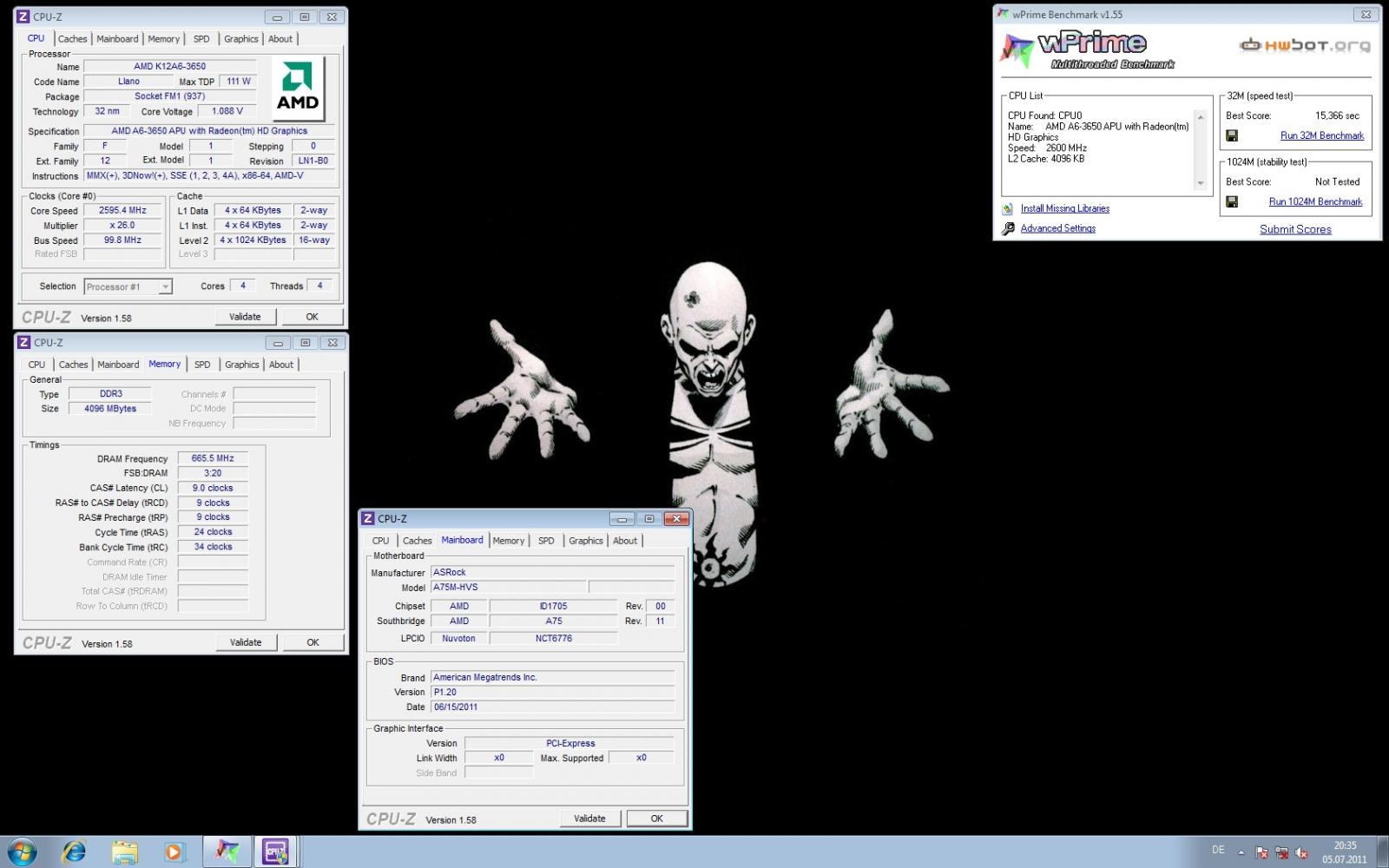Open the network status tray icon
Image resolution: width=1389 pixels, height=868 pixels.
[x=1281, y=852]
